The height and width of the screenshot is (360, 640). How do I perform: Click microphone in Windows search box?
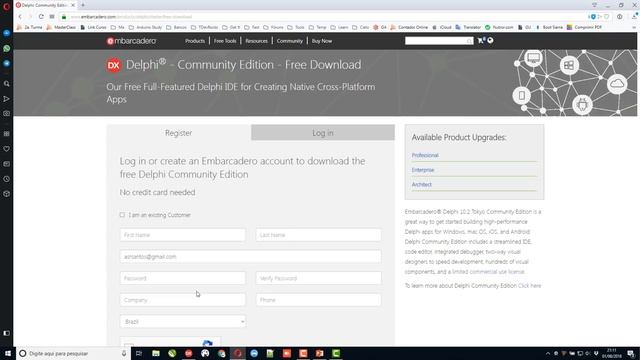click(x=124, y=353)
